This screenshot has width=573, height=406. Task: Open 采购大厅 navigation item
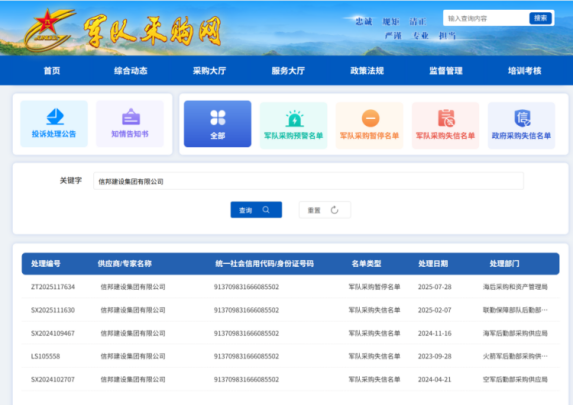coord(209,71)
